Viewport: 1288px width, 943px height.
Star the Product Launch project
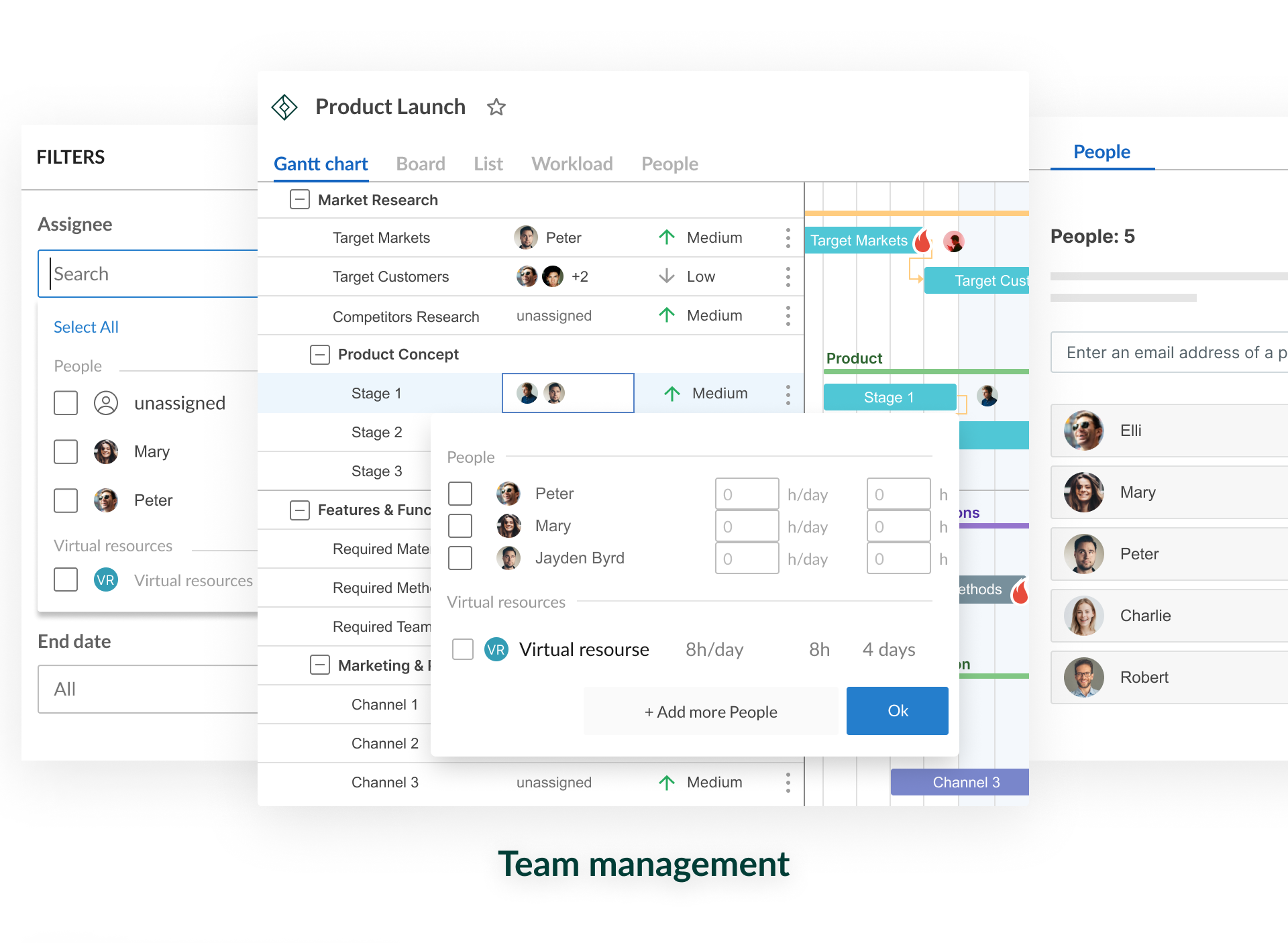coord(496,107)
